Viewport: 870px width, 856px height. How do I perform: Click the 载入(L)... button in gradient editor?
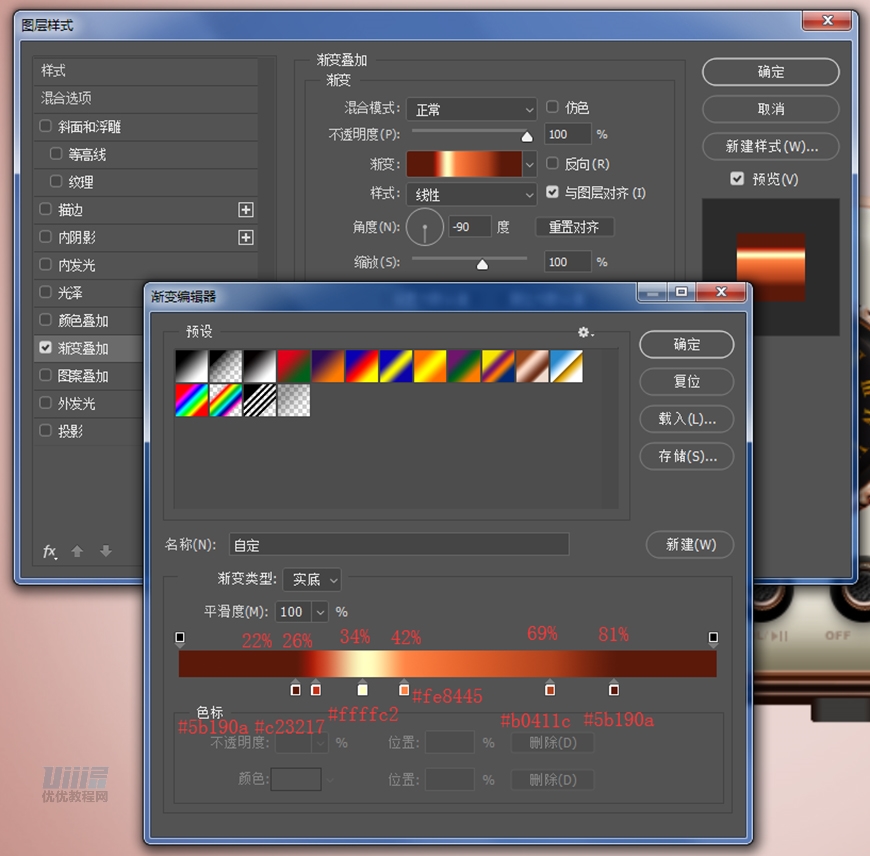point(686,419)
